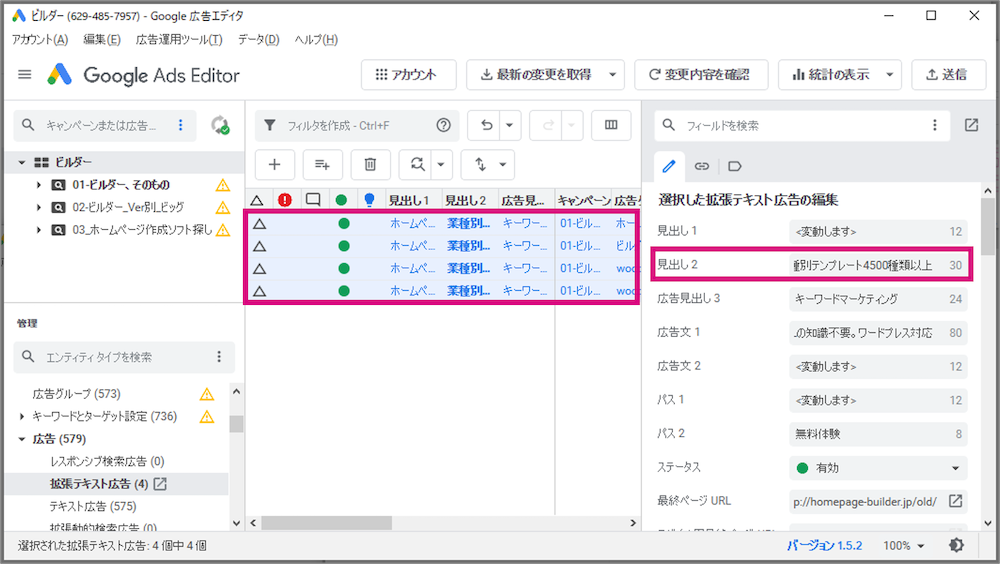Collapse the ビルダー account tree node
This screenshot has width=1000, height=564.
click(x=22, y=163)
